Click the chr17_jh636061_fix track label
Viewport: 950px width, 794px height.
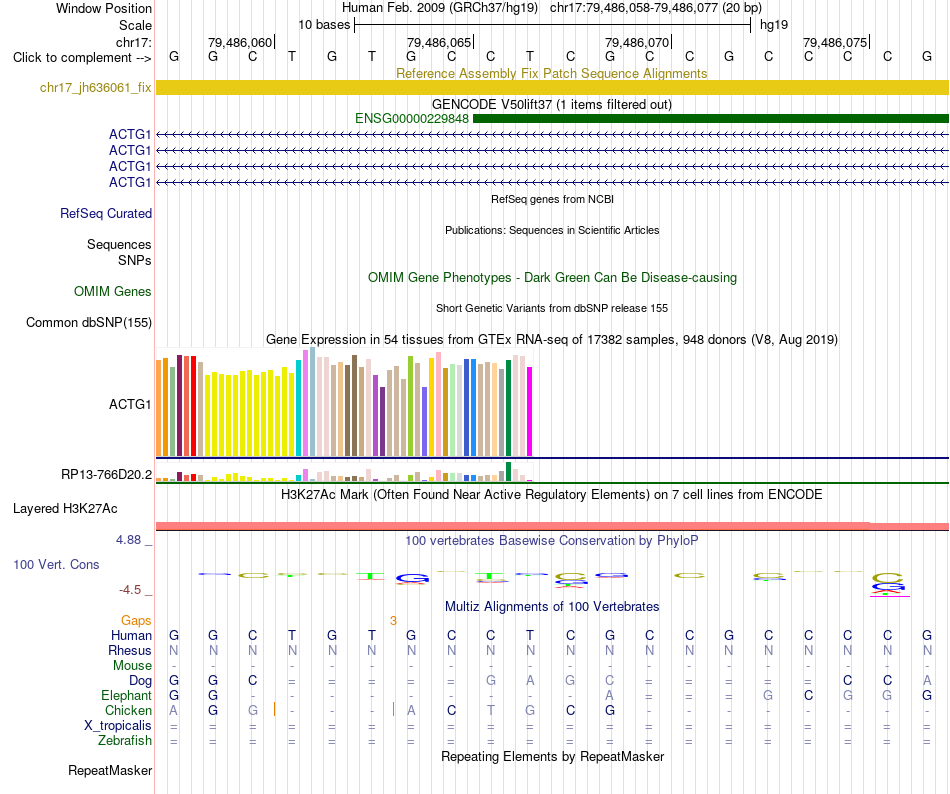[96, 87]
